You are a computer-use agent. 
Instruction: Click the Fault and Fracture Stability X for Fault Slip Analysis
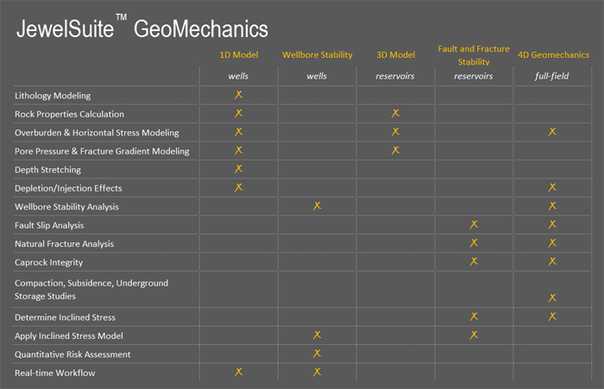(x=473, y=225)
